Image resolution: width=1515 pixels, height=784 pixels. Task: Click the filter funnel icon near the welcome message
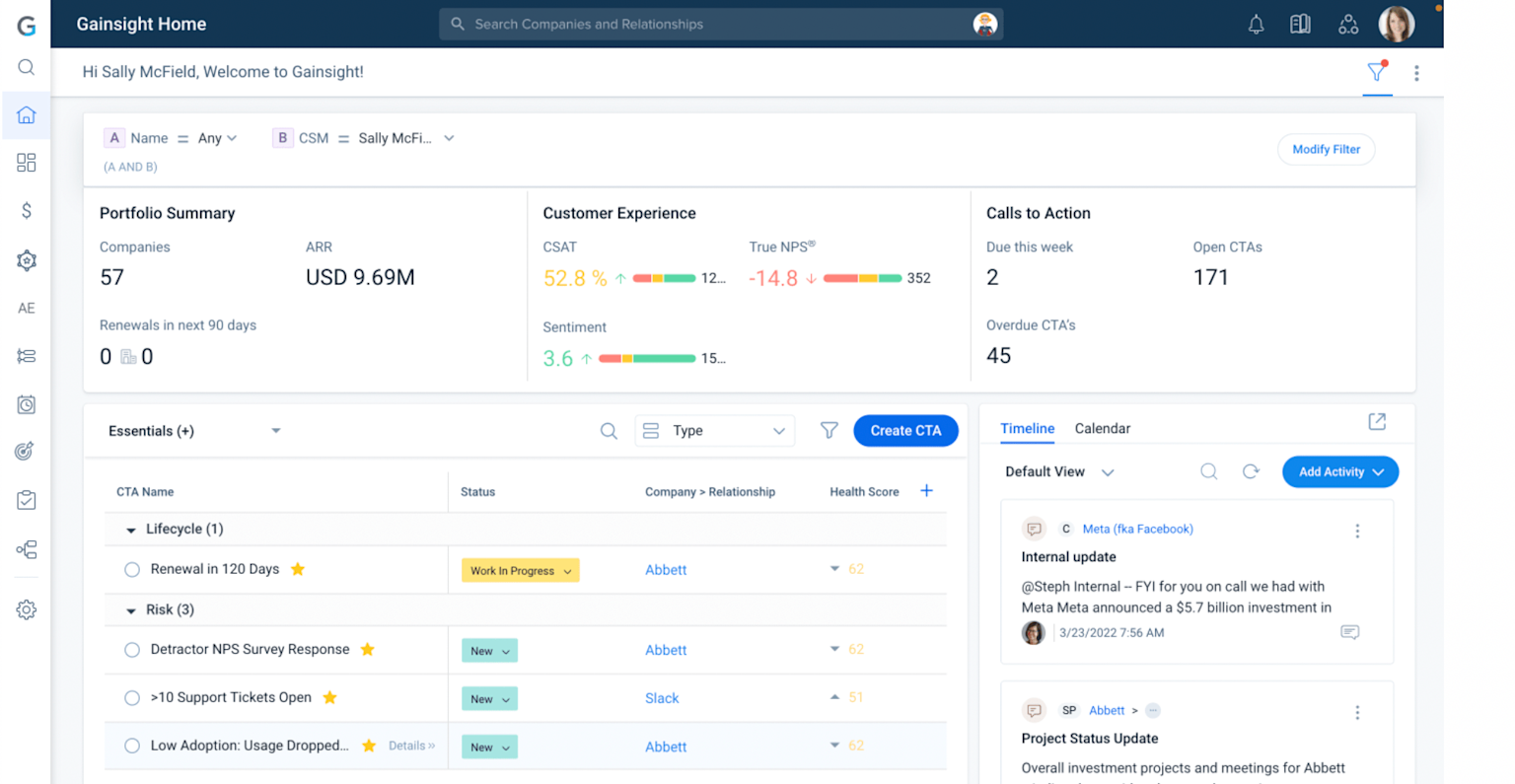point(1377,72)
